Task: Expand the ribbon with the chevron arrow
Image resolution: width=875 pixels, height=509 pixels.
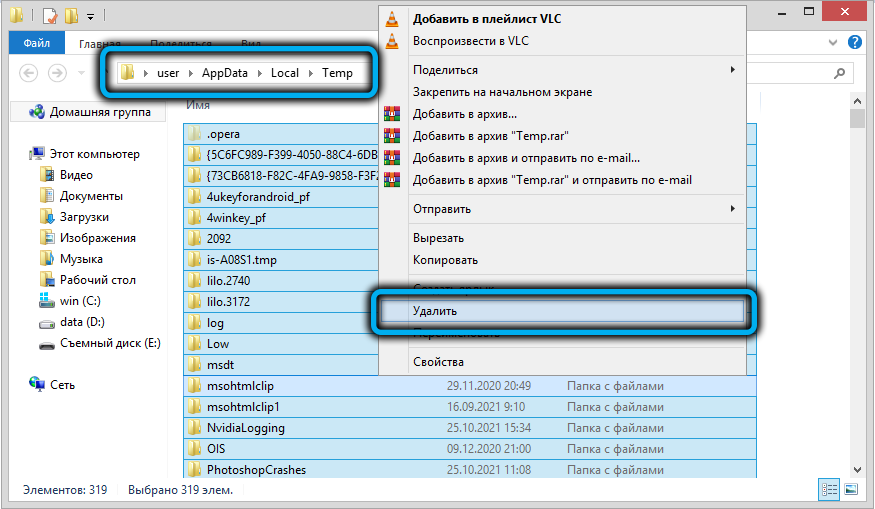Action: [835, 43]
